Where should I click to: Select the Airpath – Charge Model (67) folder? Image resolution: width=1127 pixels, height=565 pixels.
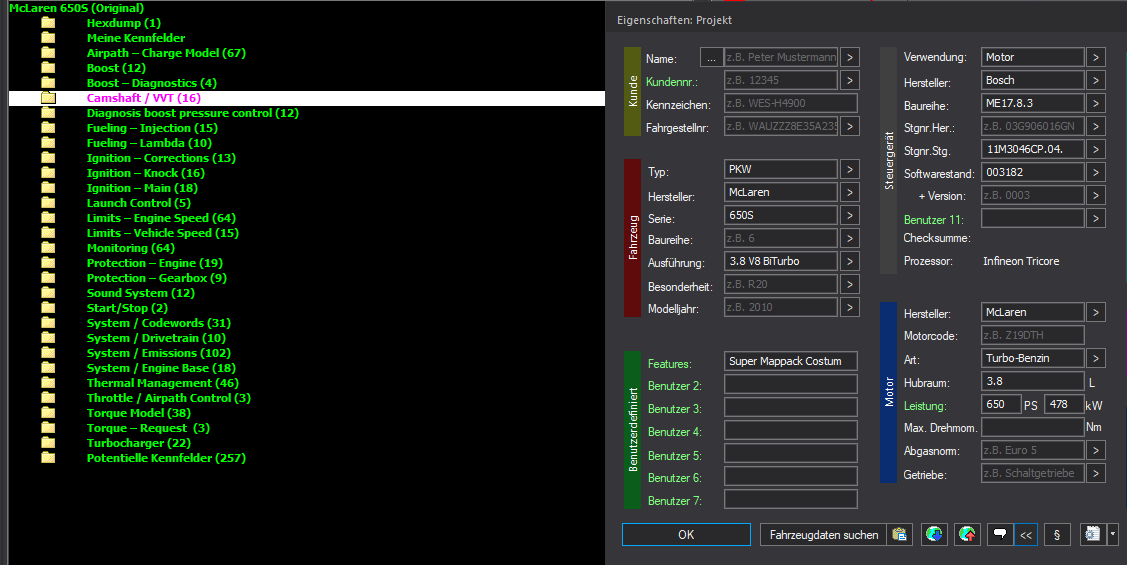[x=166, y=53]
